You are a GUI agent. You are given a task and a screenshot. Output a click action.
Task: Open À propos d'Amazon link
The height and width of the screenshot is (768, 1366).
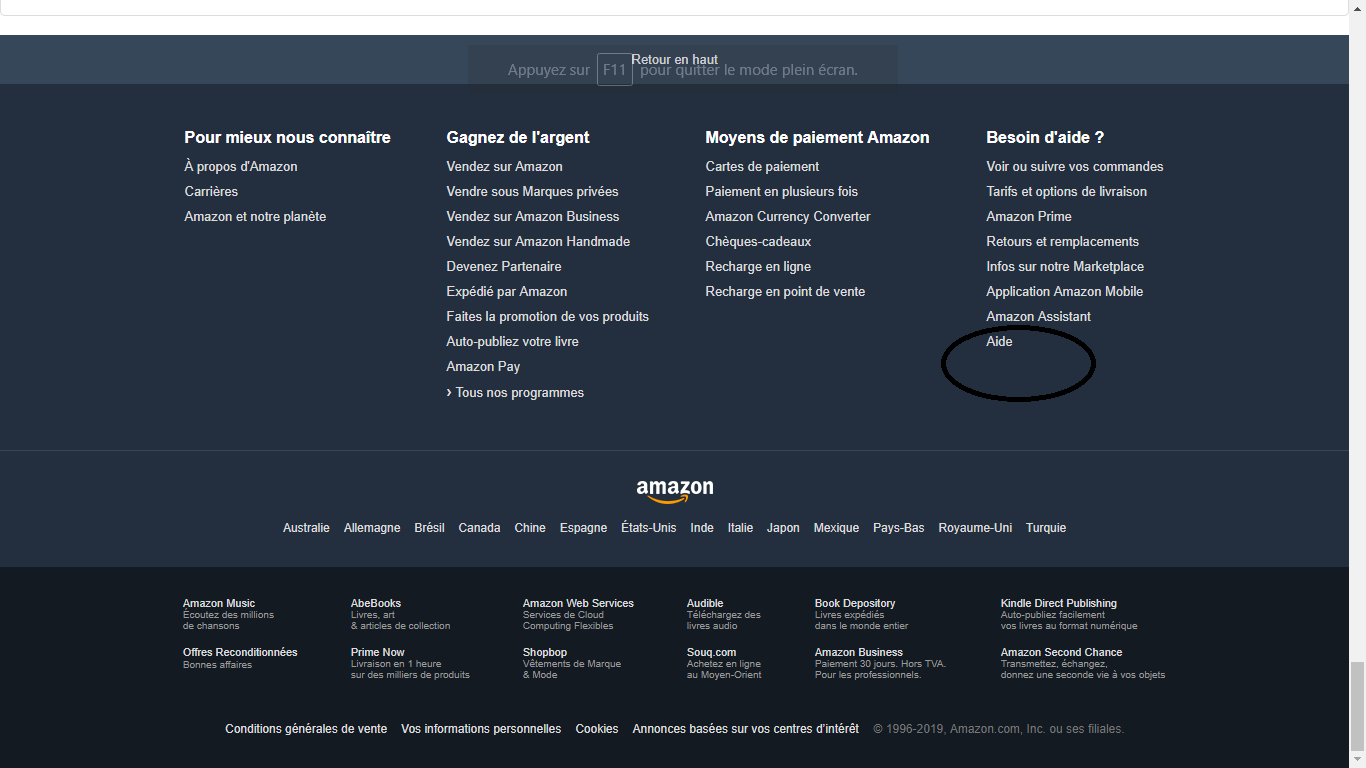241,167
